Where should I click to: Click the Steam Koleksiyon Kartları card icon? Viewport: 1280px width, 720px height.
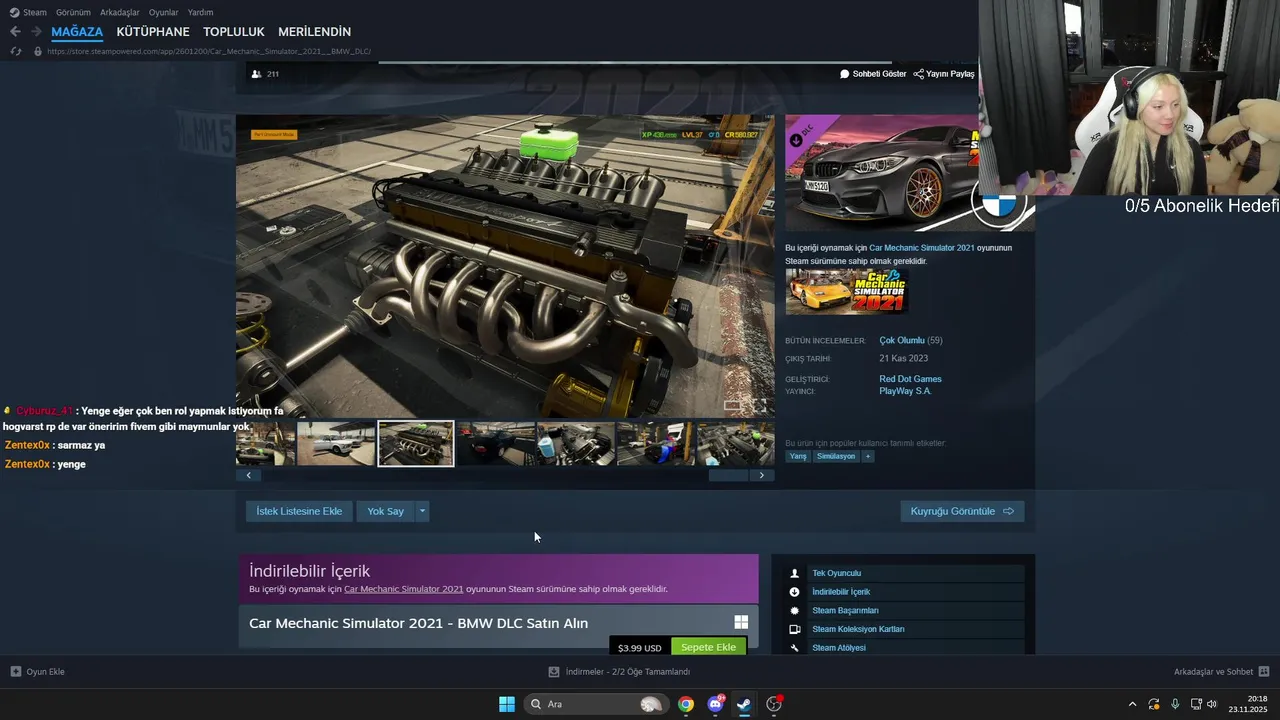[795, 629]
